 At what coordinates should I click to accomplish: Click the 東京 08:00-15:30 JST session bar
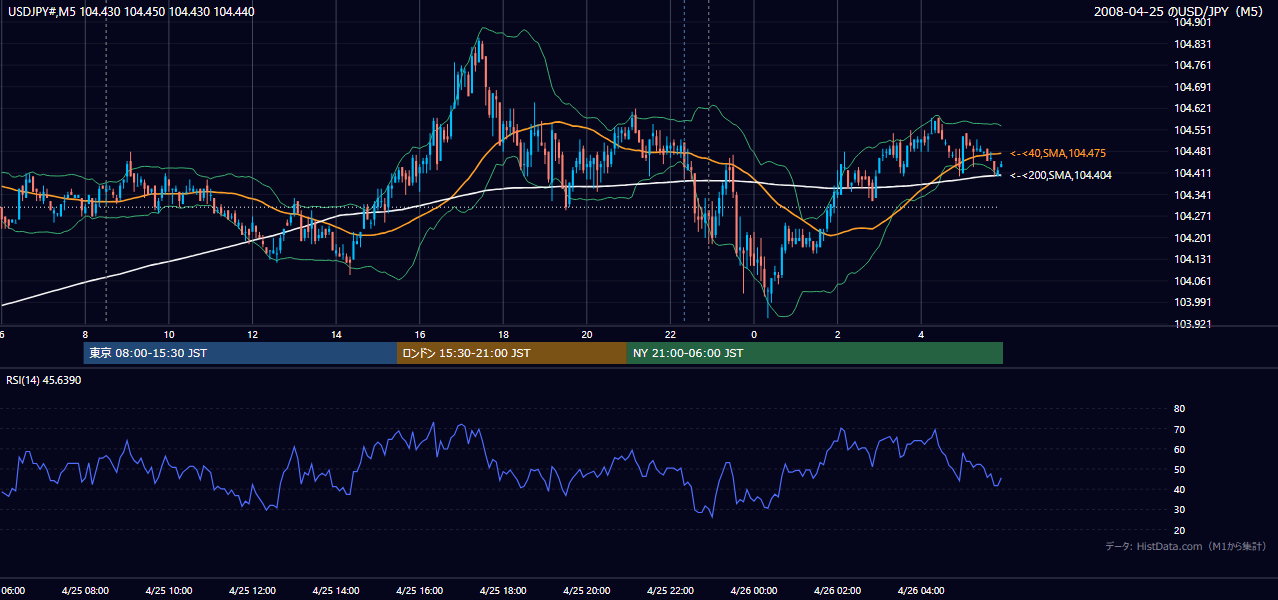tap(240, 353)
